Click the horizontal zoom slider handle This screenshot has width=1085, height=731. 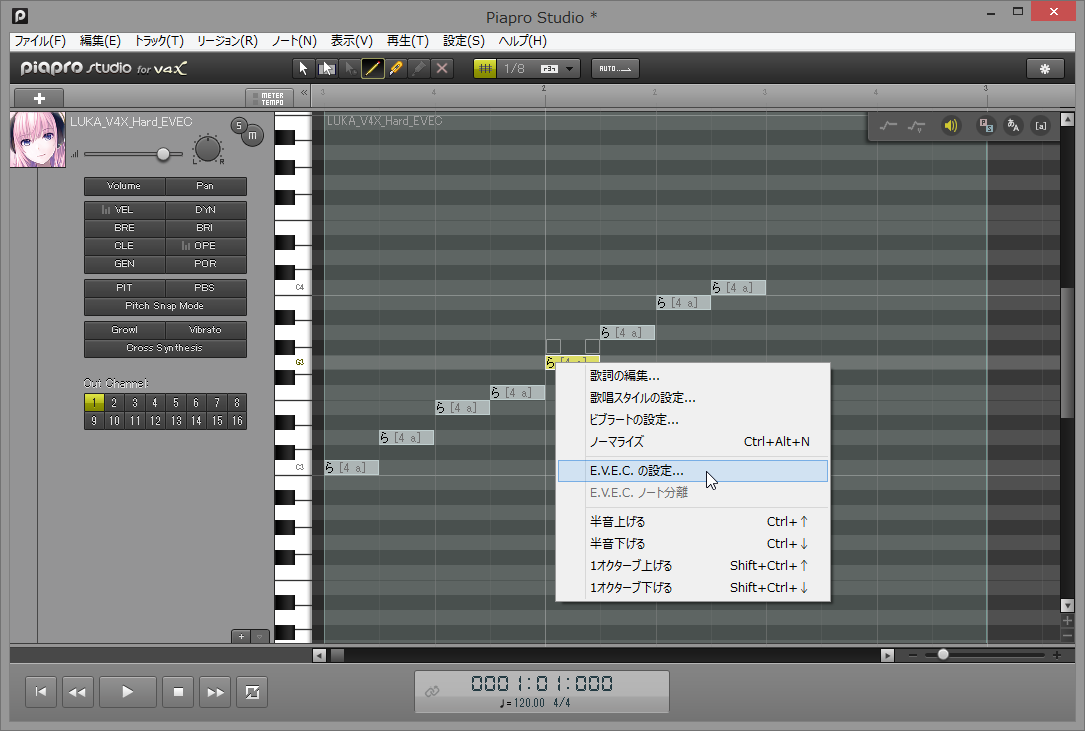click(942, 654)
